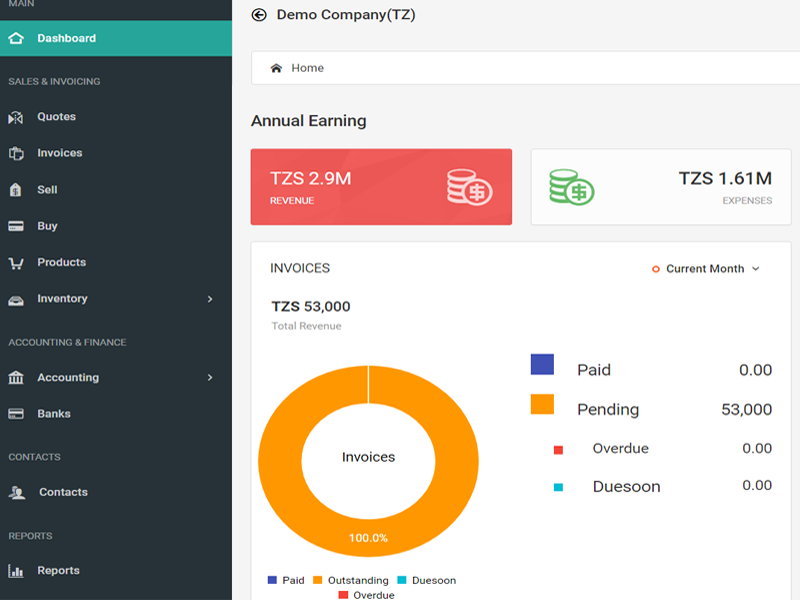Toggle the Paid series in chart legend

coord(286,580)
